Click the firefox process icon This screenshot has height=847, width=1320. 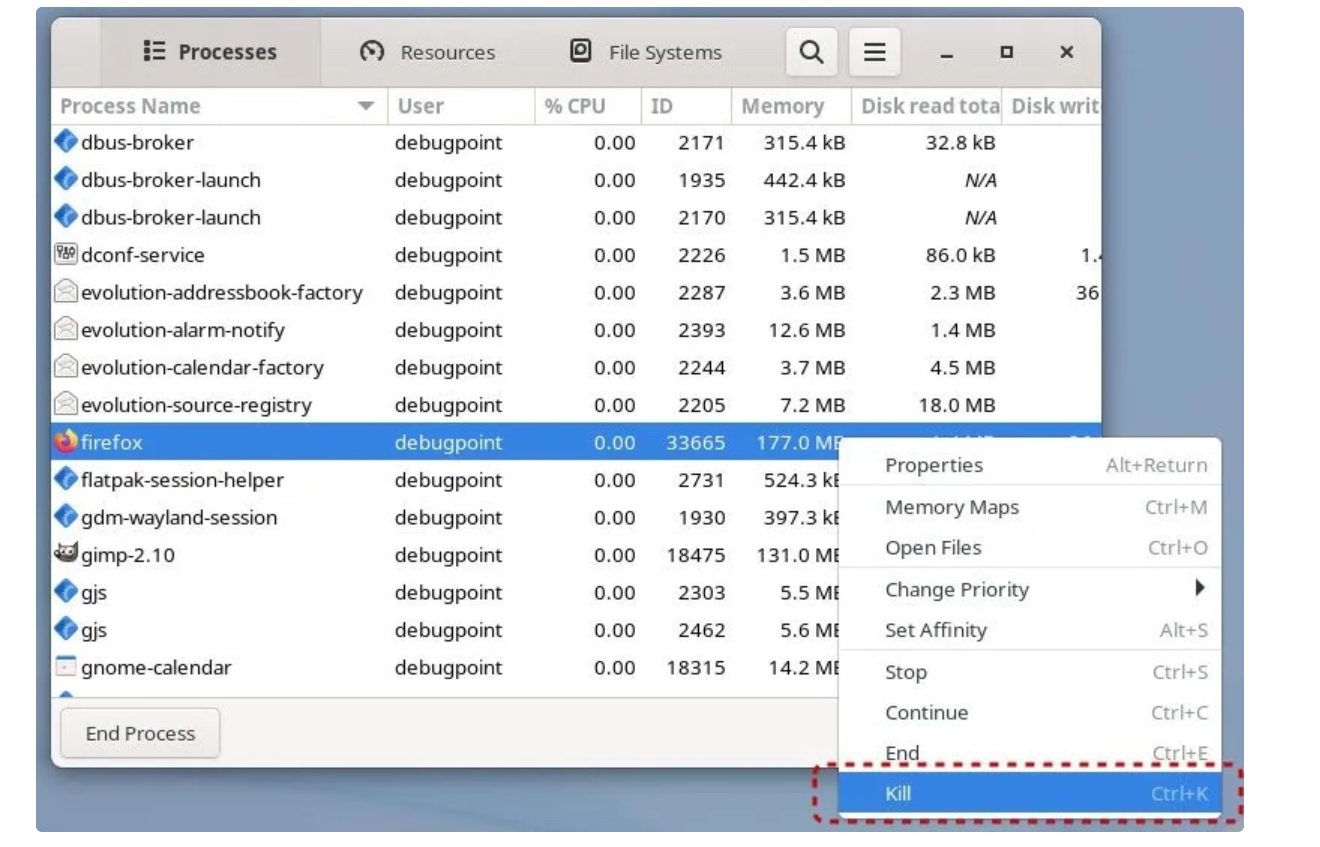tap(66, 442)
